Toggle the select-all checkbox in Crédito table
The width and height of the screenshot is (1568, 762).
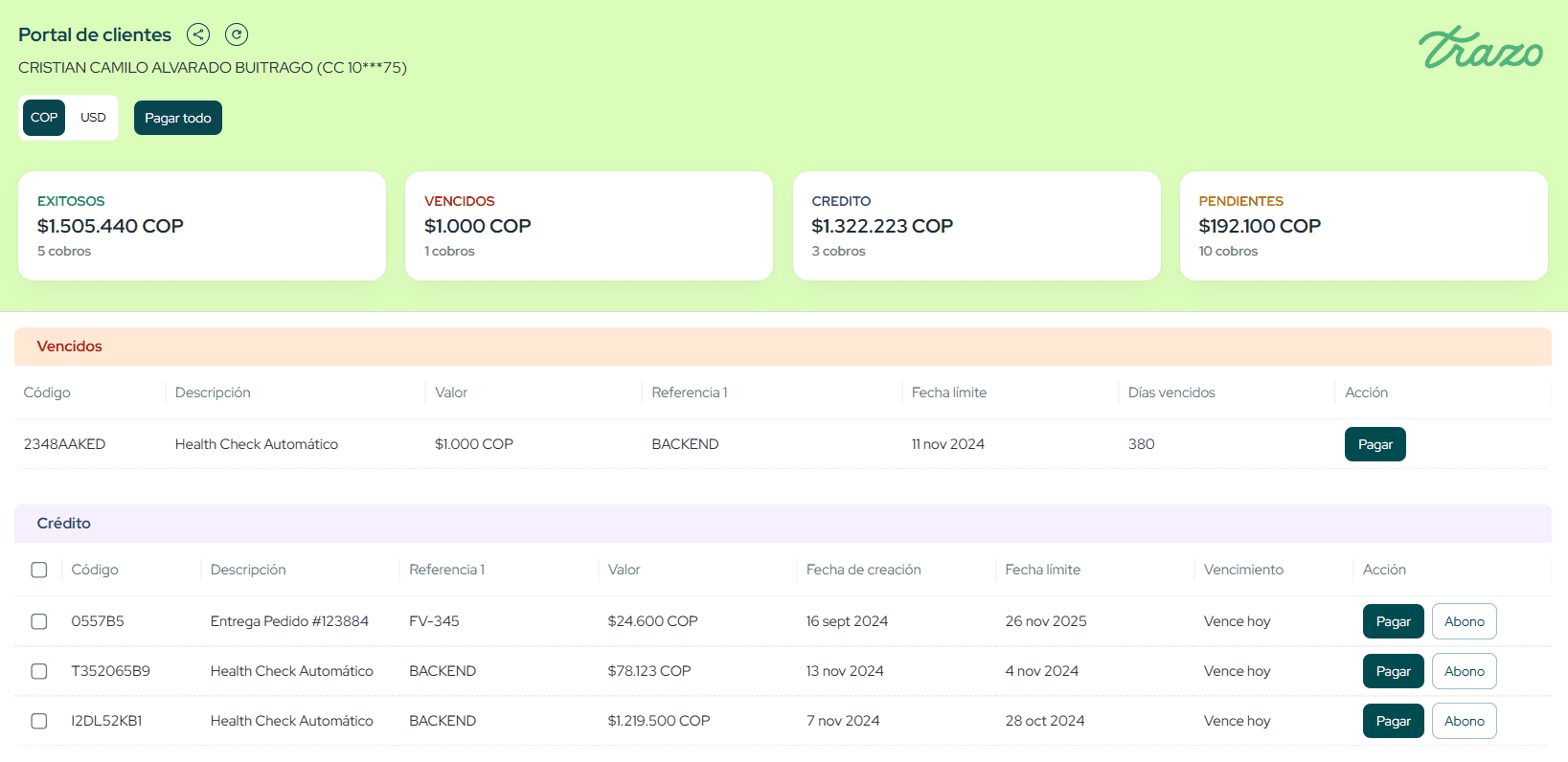[x=39, y=570]
